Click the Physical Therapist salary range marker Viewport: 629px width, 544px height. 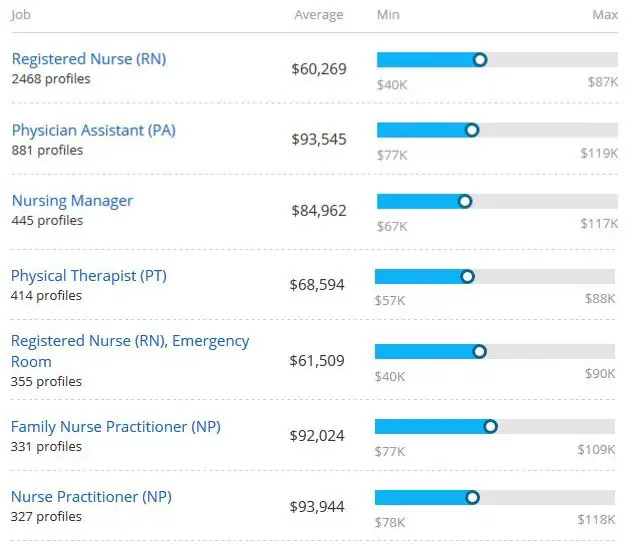467,276
